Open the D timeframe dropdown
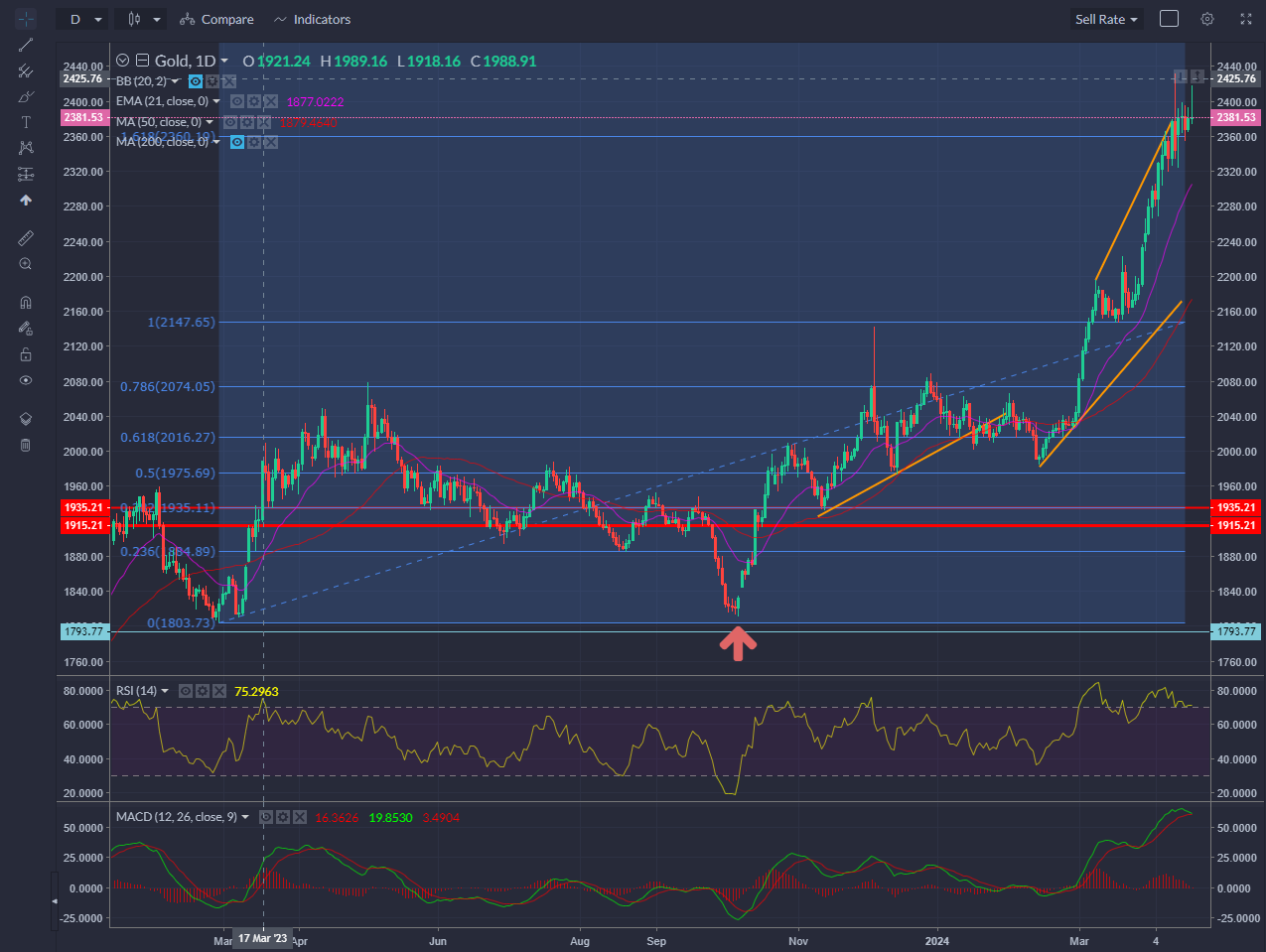The height and width of the screenshot is (952, 1266). (x=85, y=19)
